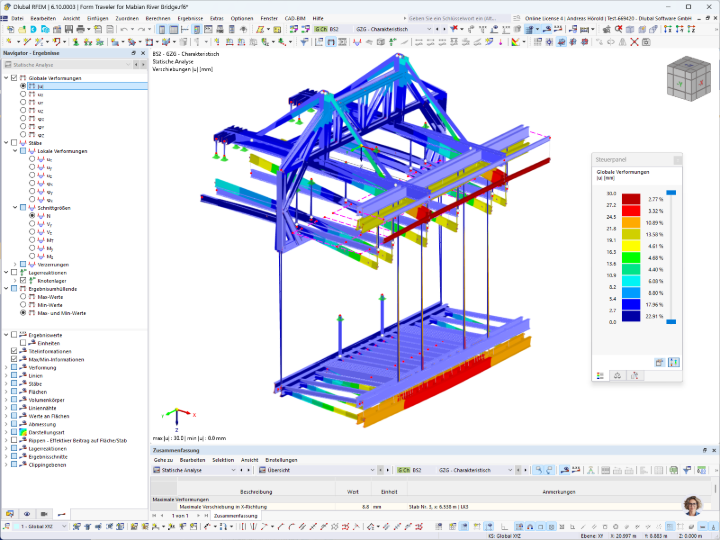Click Gehe zu in summary panel
720x540 pixels.
tap(163, 460)
